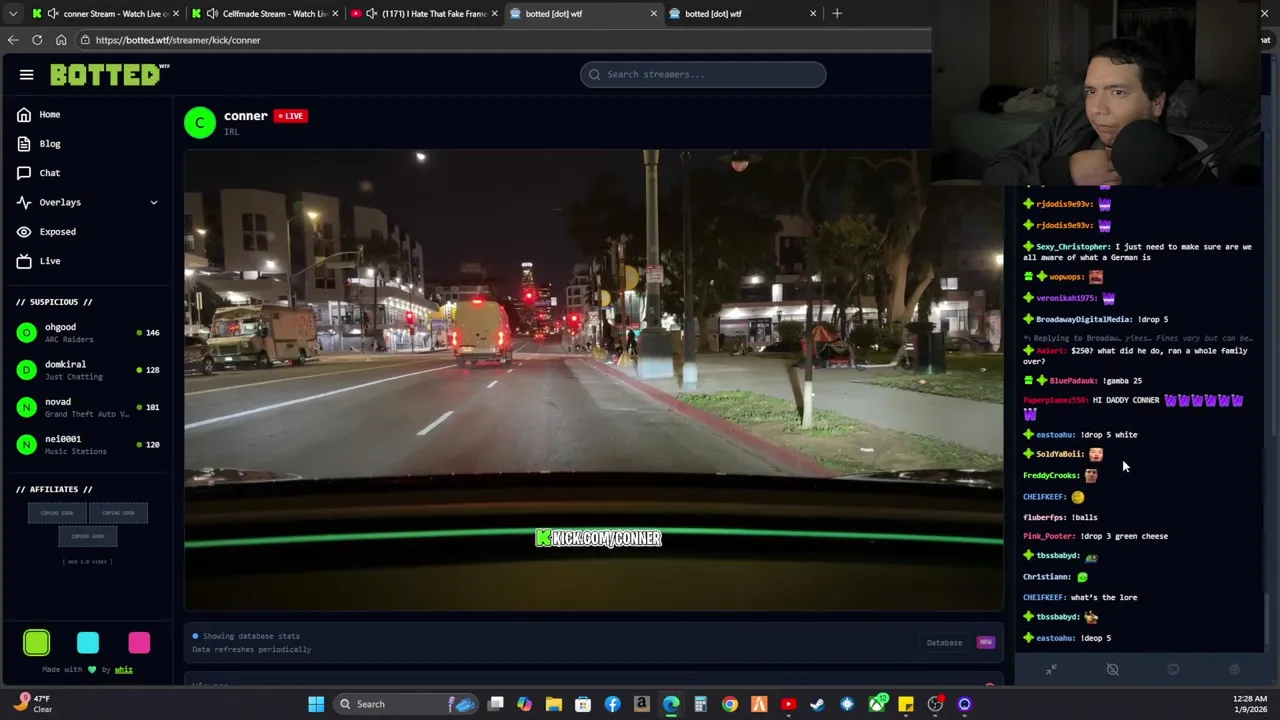The width and height of the screenshot is (1280, 720).
Task: Choose the pink theme color swatch
Action: coord(139,643)
